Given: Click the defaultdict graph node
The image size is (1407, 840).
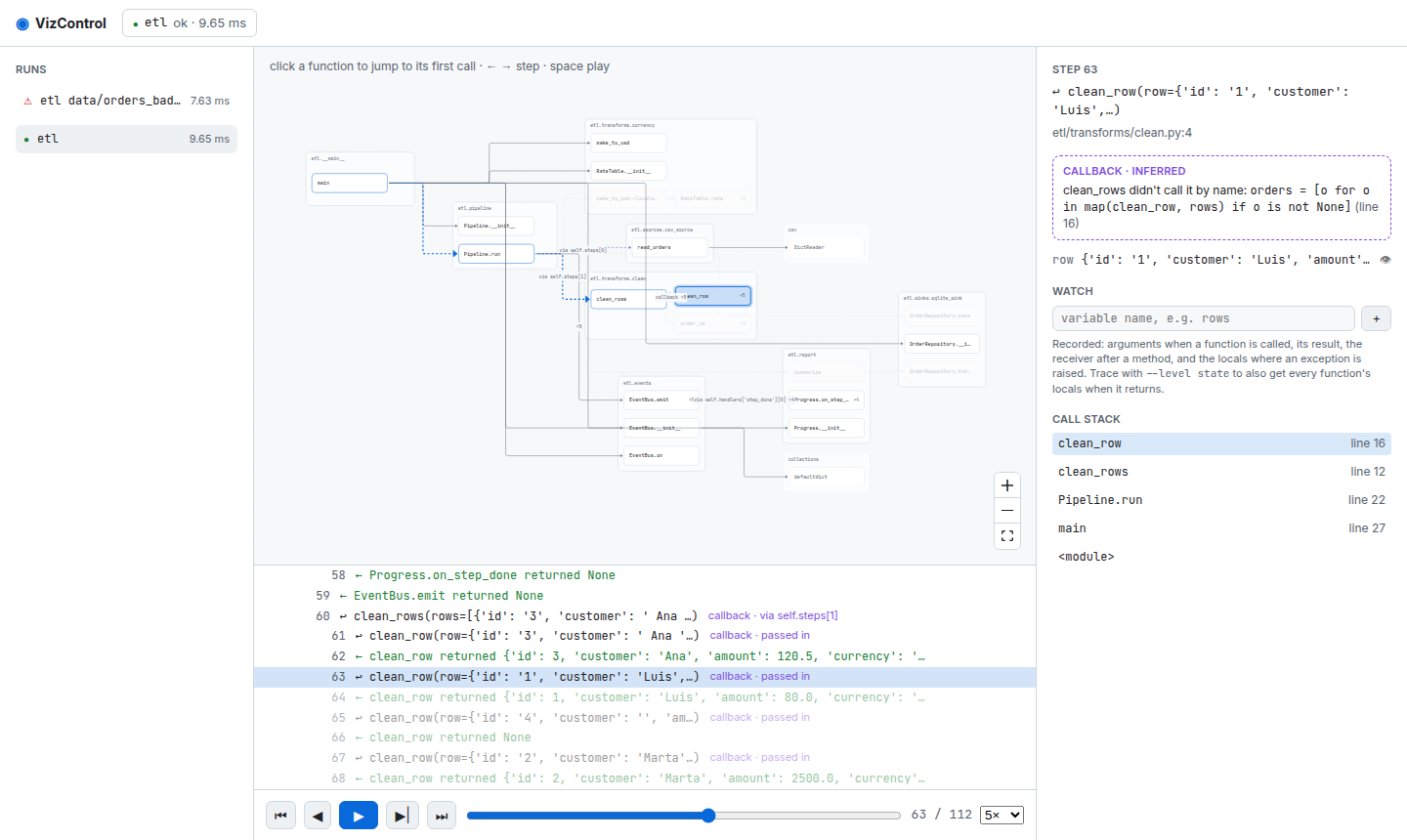Looking at the screenshot, I should pyautogui.click(x=827, y=477).
